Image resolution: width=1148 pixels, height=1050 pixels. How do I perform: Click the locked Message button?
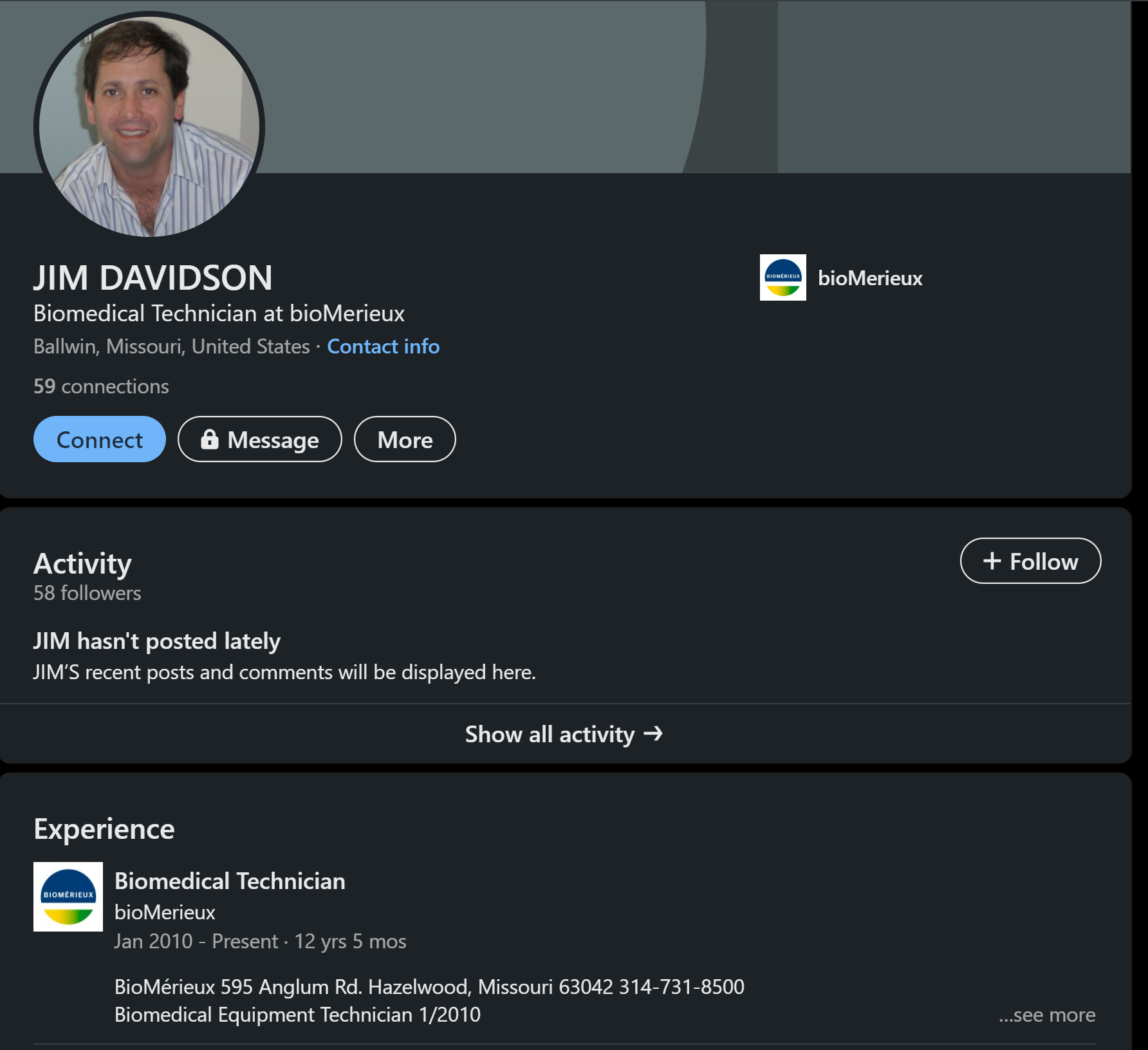click(x=260, y=439)
